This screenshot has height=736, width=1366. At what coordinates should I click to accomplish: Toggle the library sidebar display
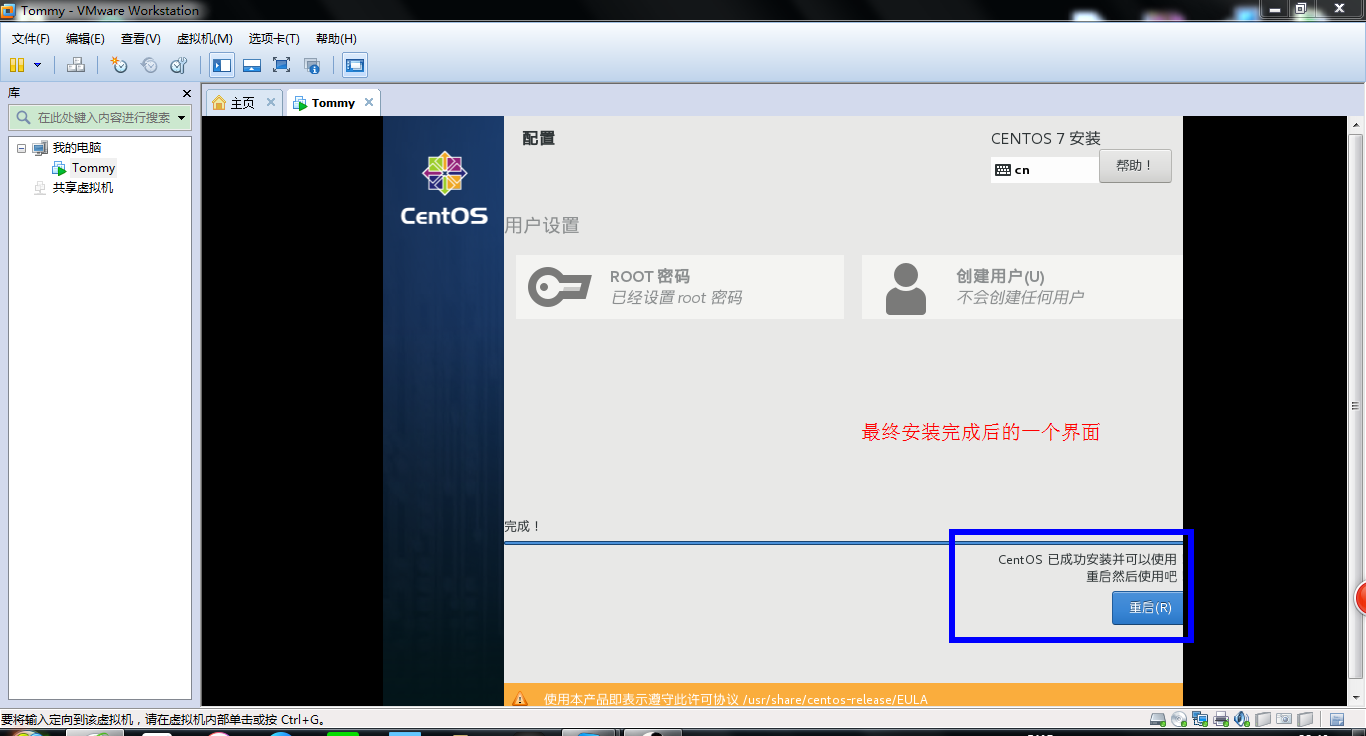222,65
